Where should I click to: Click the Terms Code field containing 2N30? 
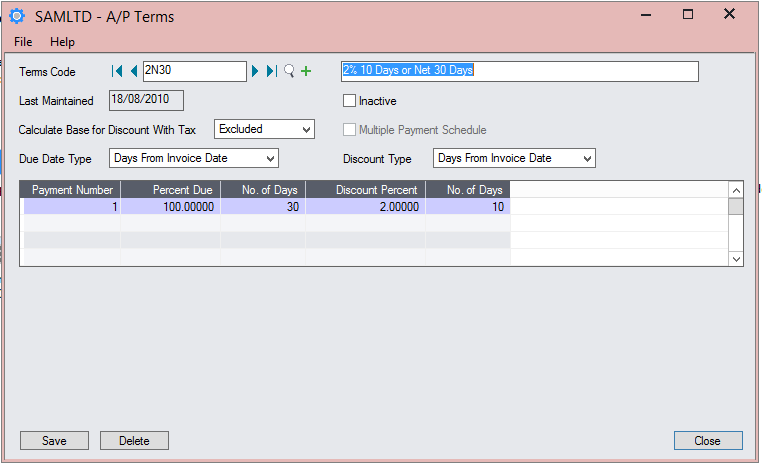(x=194, y=71)
